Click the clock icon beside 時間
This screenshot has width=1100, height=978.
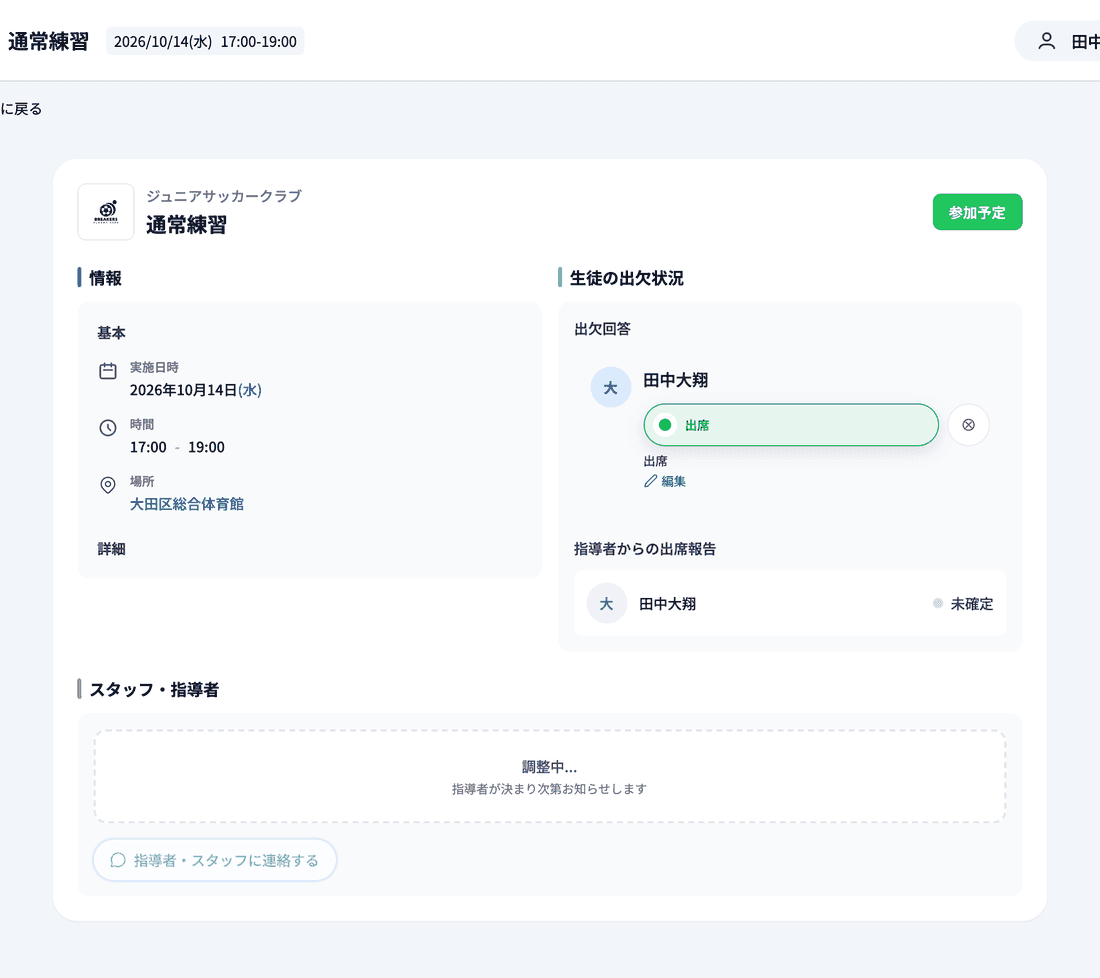click(107, 428)
